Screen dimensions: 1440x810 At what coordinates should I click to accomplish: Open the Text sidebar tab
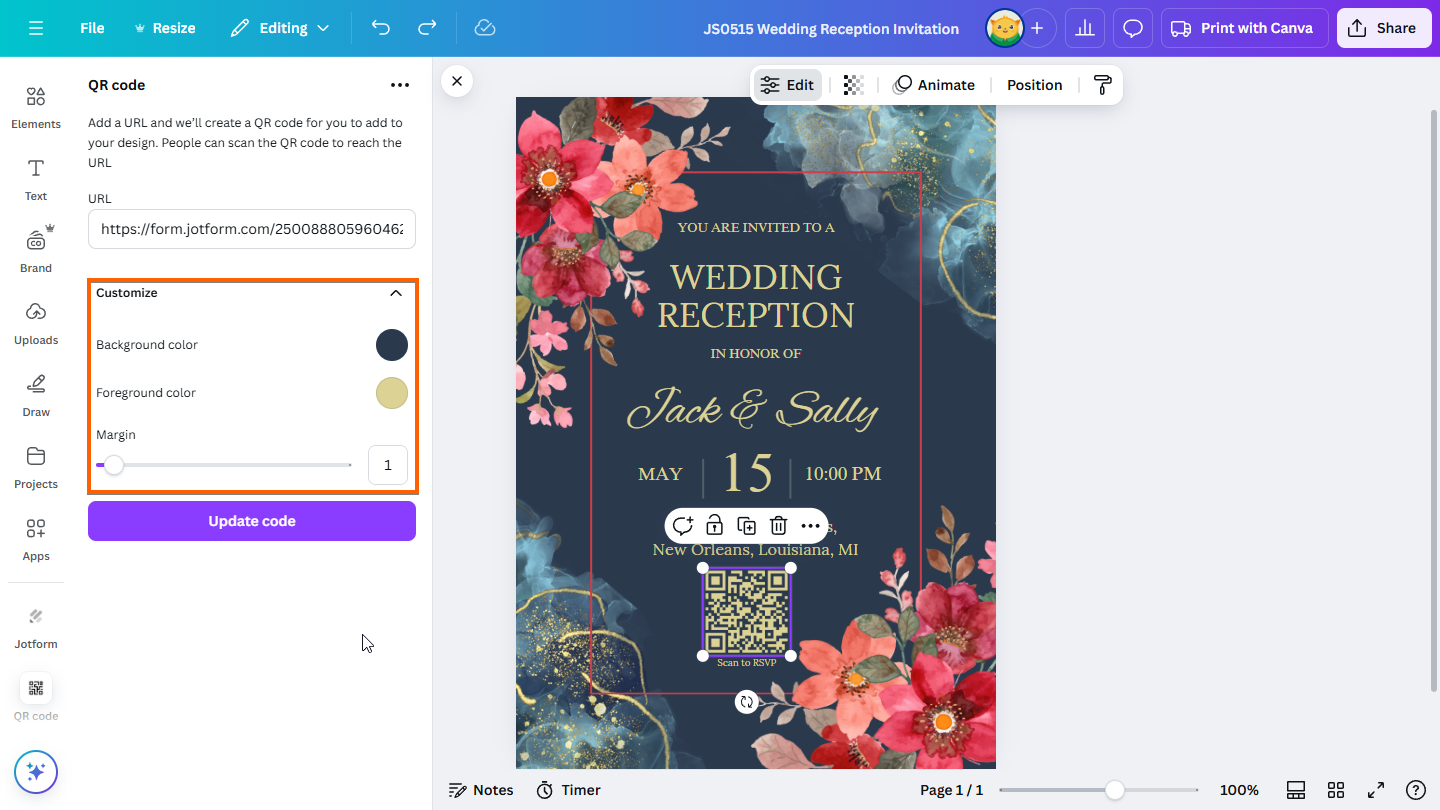[36, 180]
